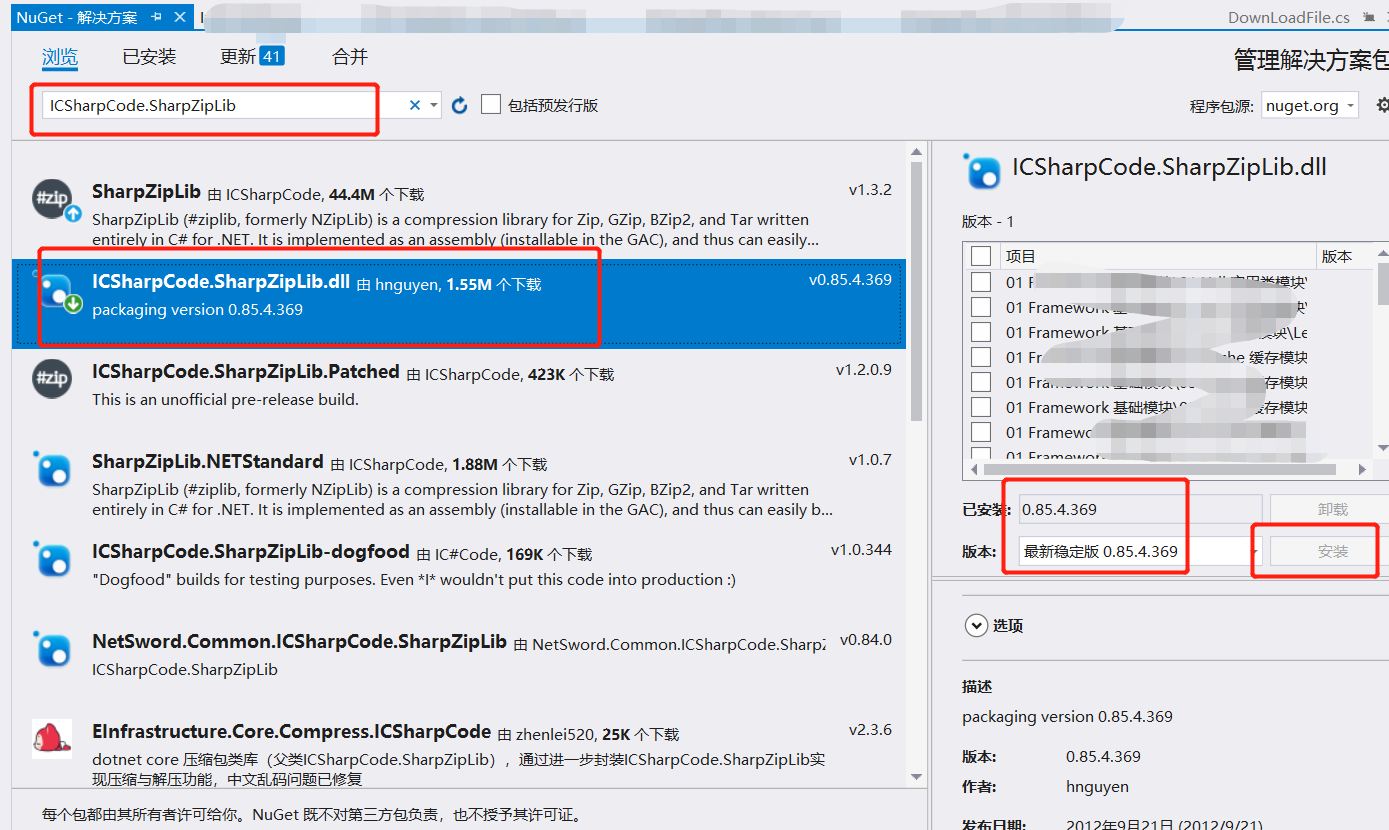This screenshot has height=830, width=1389.
Task: Click the 已安装 version field 0.85.4.369
Action: click(1141, 509)
